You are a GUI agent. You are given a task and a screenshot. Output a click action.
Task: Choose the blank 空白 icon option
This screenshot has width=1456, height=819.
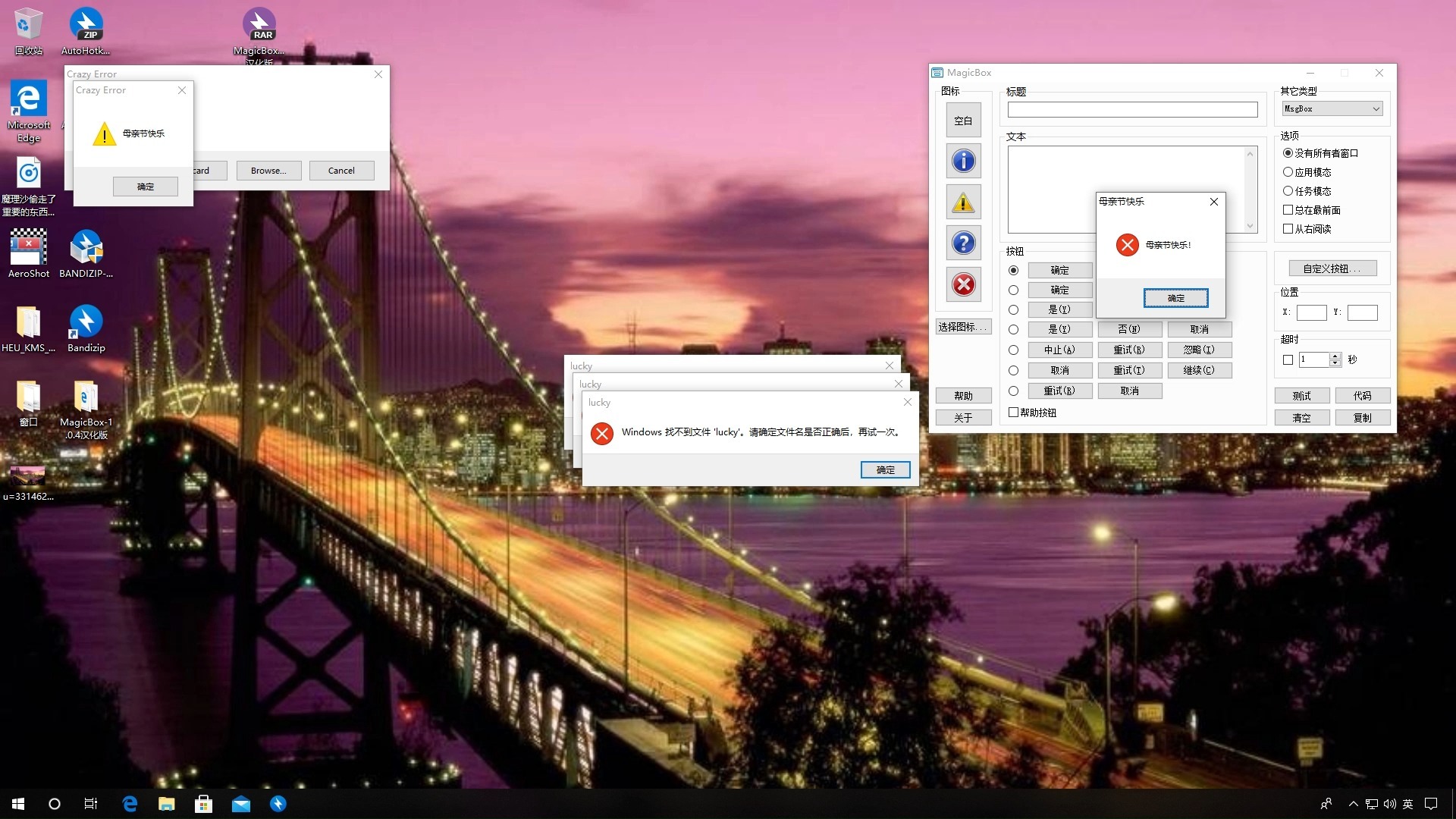coord(963,121)
